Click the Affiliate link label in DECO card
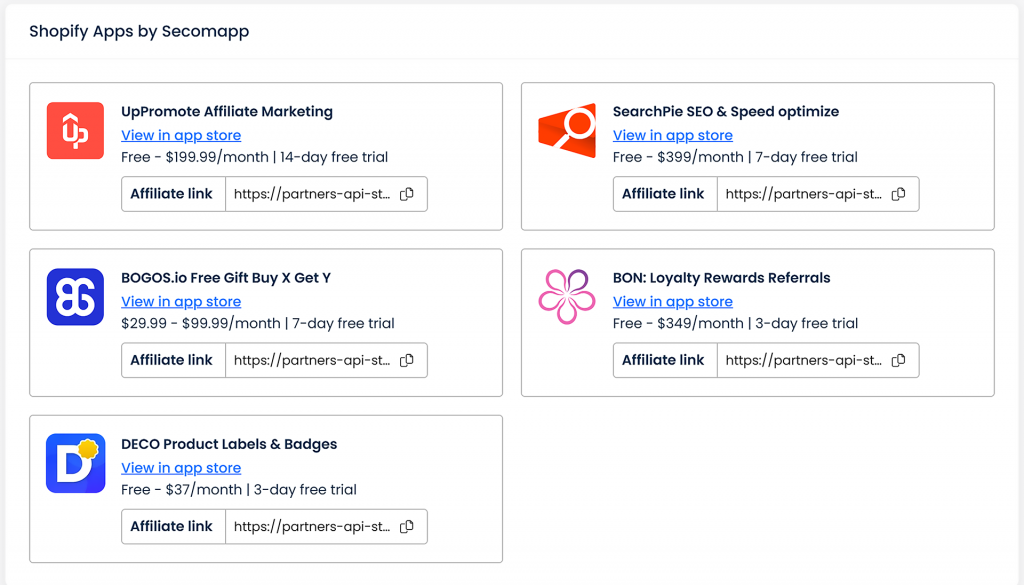1024x585 pixels. pos(171,527)
